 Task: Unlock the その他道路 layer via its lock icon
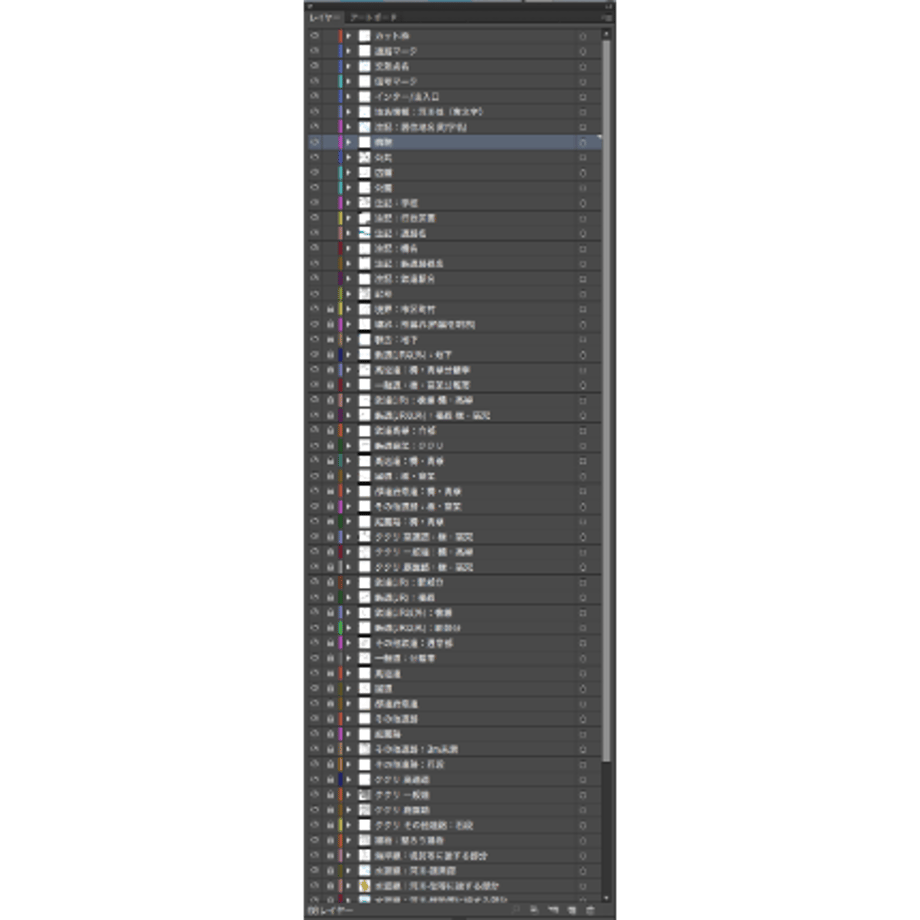(330, 719)
